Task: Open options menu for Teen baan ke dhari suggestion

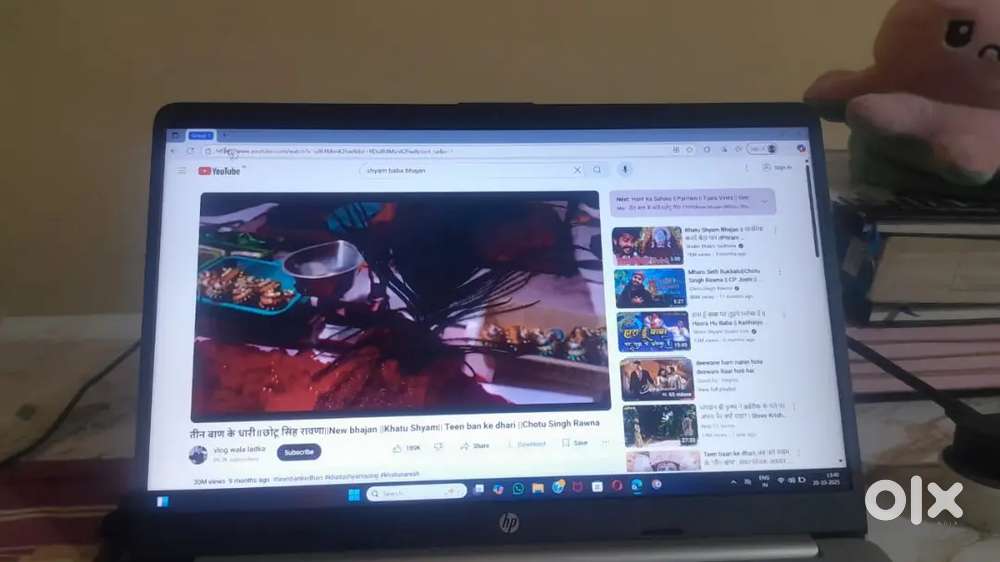Action: click(798, 453)
